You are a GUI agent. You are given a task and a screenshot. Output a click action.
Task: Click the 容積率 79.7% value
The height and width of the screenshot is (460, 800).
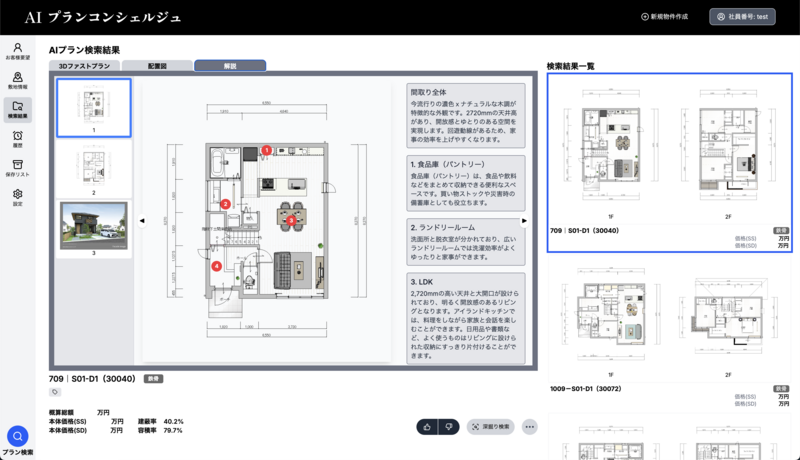173,430
